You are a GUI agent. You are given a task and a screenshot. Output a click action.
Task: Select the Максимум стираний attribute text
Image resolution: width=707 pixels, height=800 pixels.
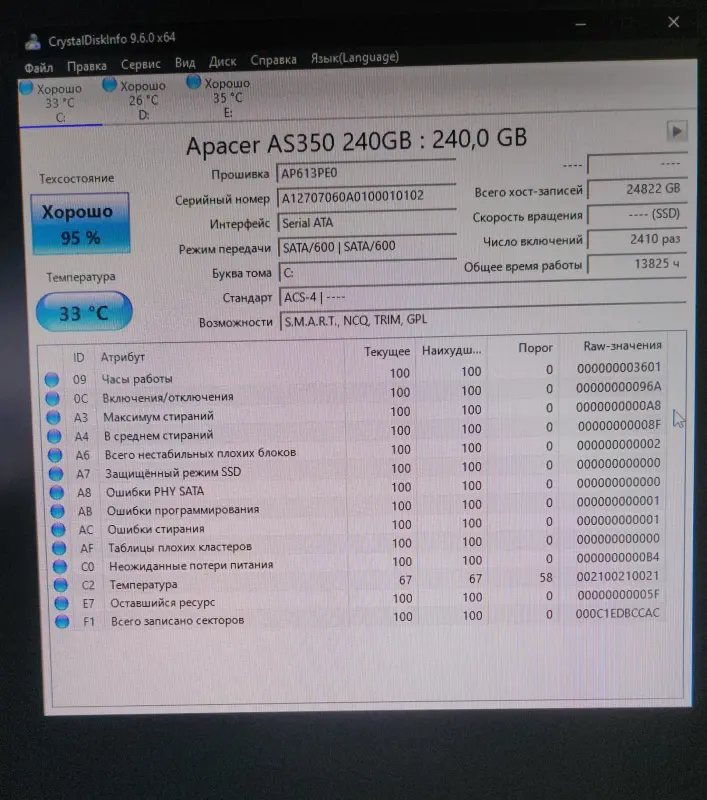pyautogui.click(x=158, y=416)
